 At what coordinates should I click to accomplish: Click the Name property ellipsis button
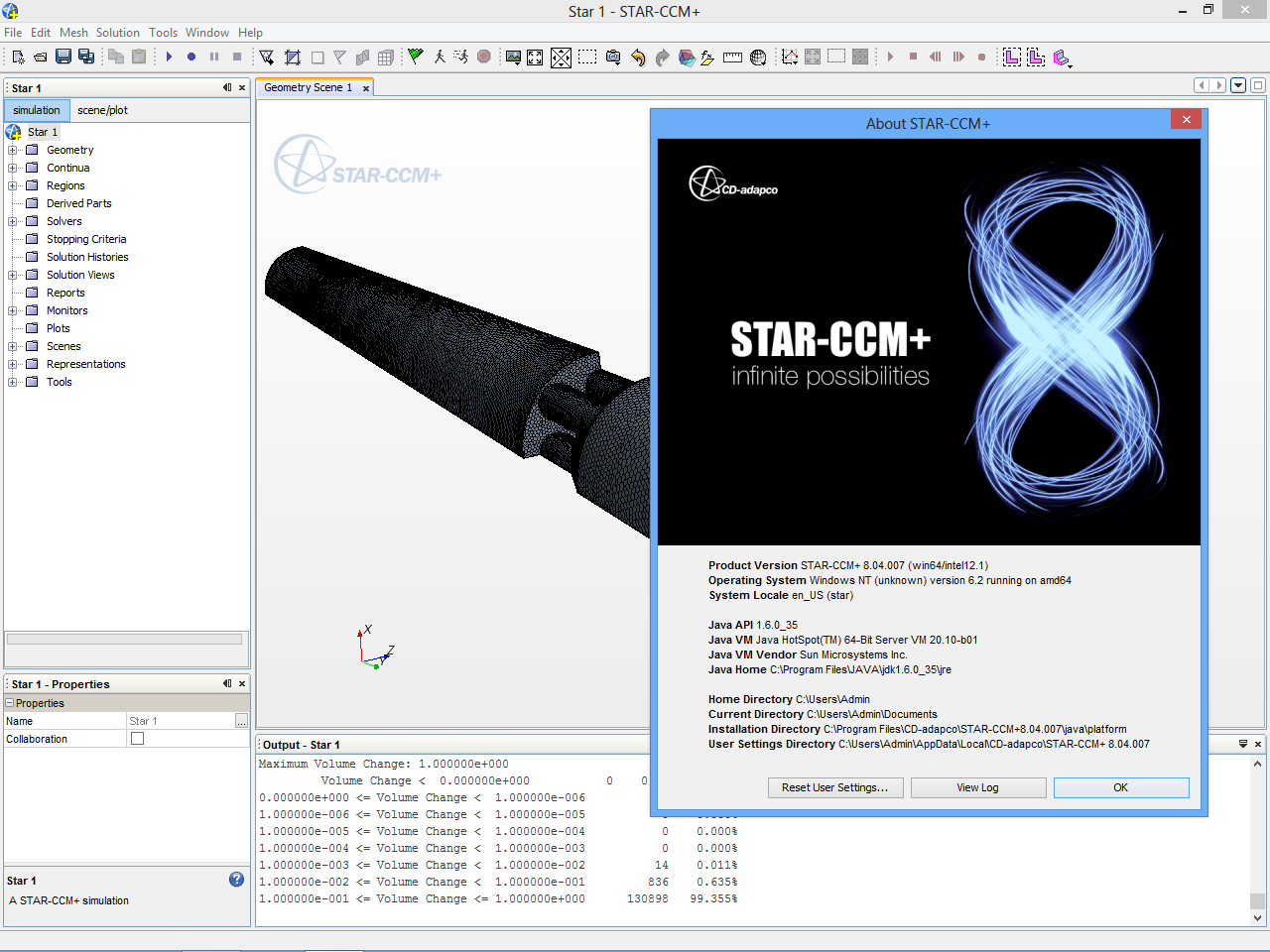pos(241,721)
